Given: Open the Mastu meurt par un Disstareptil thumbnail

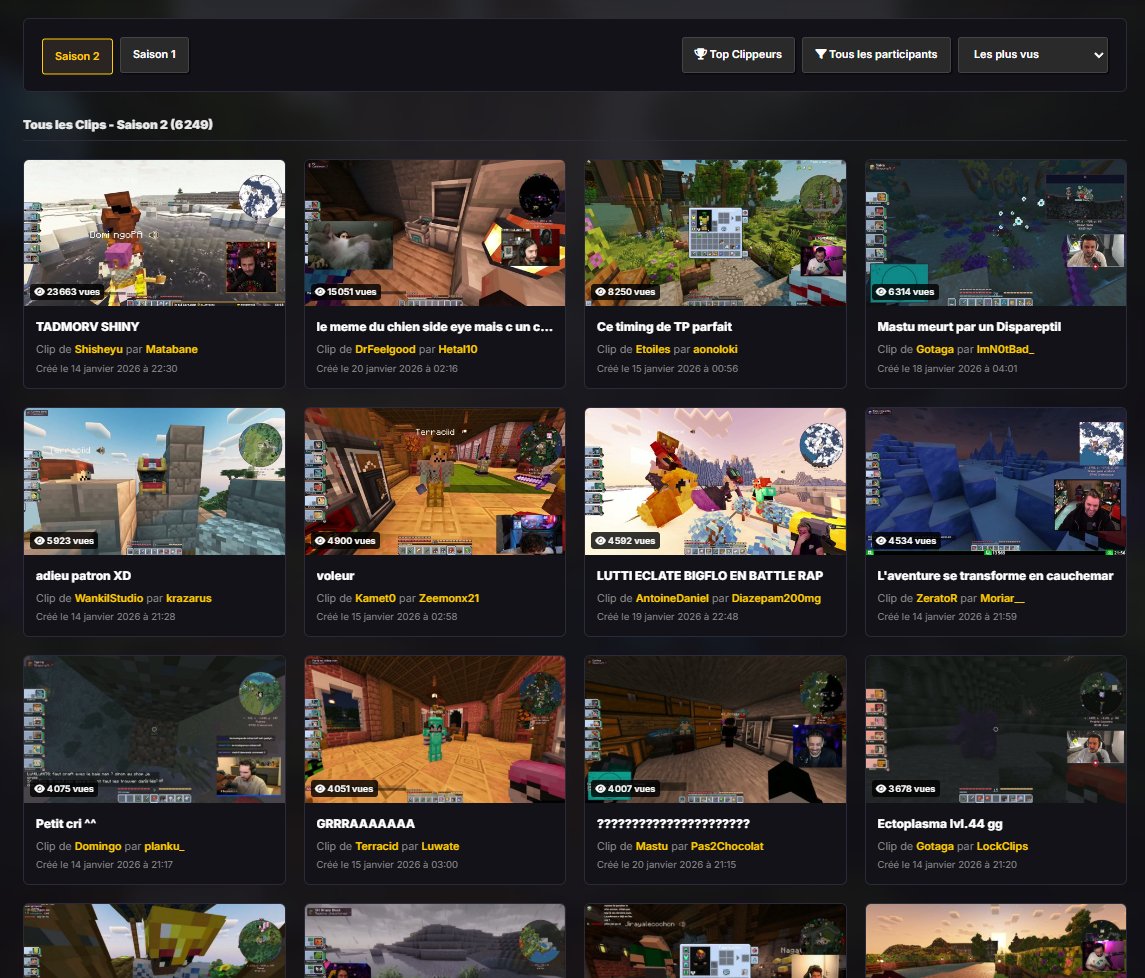Looking at the screenshot, I should (x=996, y=233).
